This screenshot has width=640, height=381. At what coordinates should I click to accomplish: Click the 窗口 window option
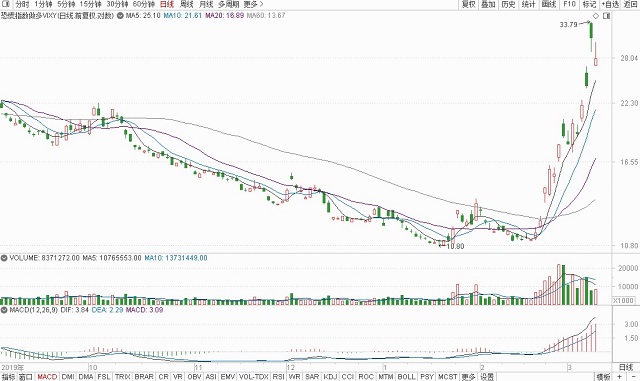click(25, 377)
